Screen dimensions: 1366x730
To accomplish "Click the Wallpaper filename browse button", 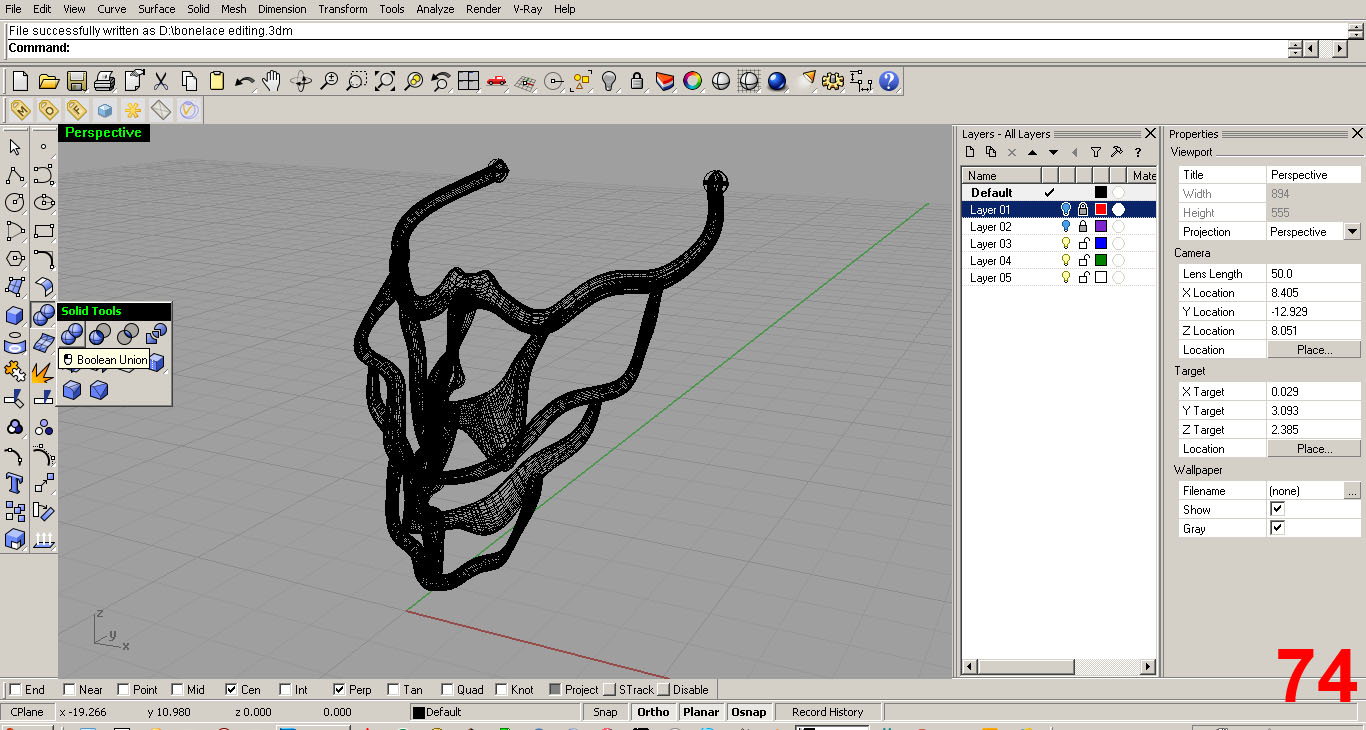I will point(1352,490).
